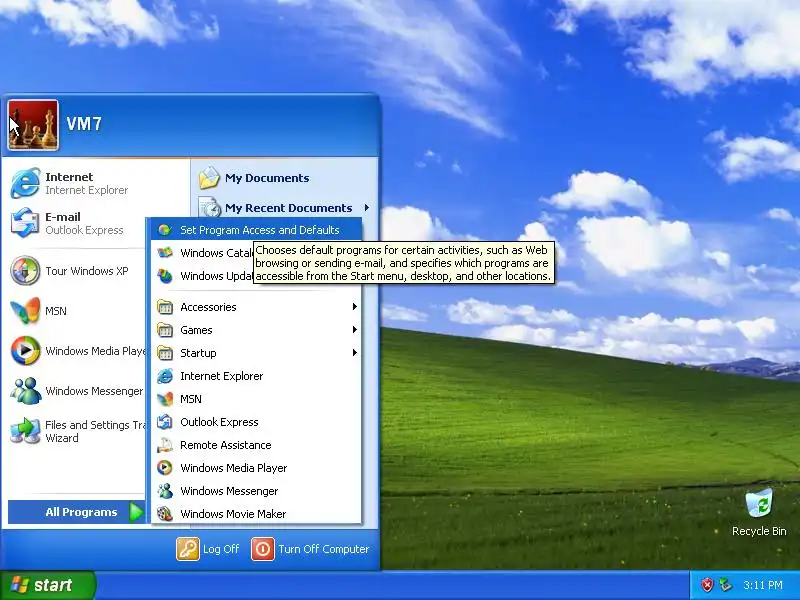
Task: Click the Windows Messenger icon in left pane
Action: pyautogui.click(x=25, y=391)
